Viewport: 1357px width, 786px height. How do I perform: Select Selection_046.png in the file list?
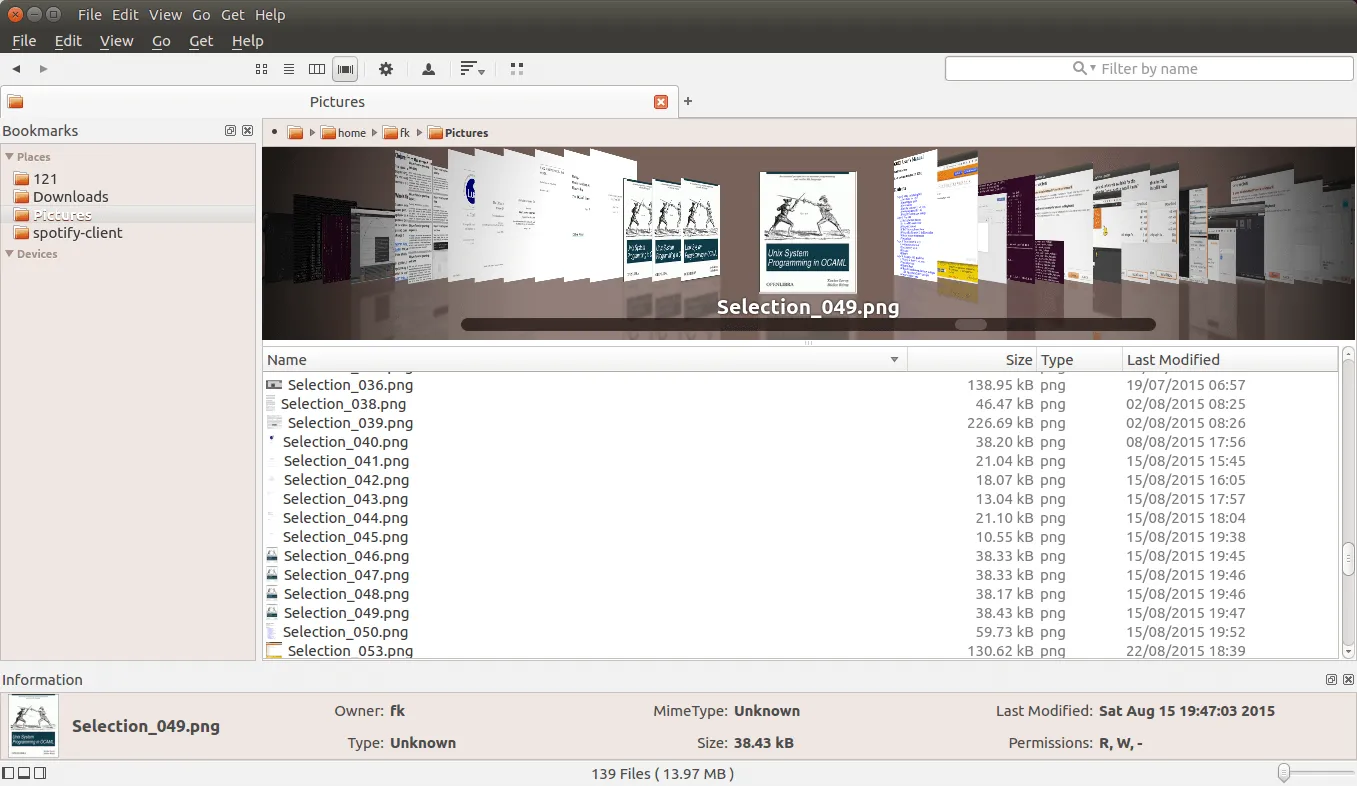click(x=345, y=556)
